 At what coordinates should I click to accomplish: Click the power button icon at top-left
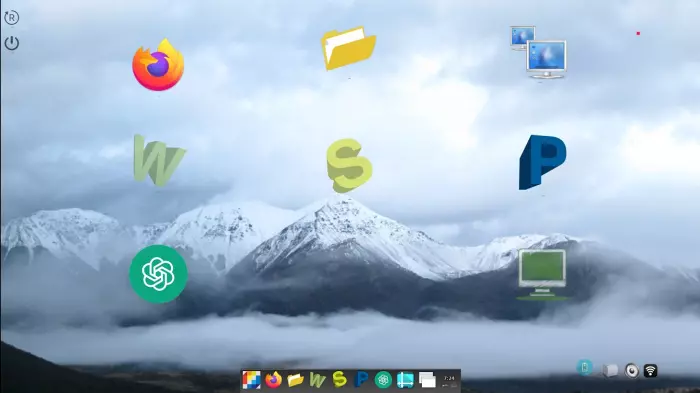pyautogui.click(x=12, y=43)
